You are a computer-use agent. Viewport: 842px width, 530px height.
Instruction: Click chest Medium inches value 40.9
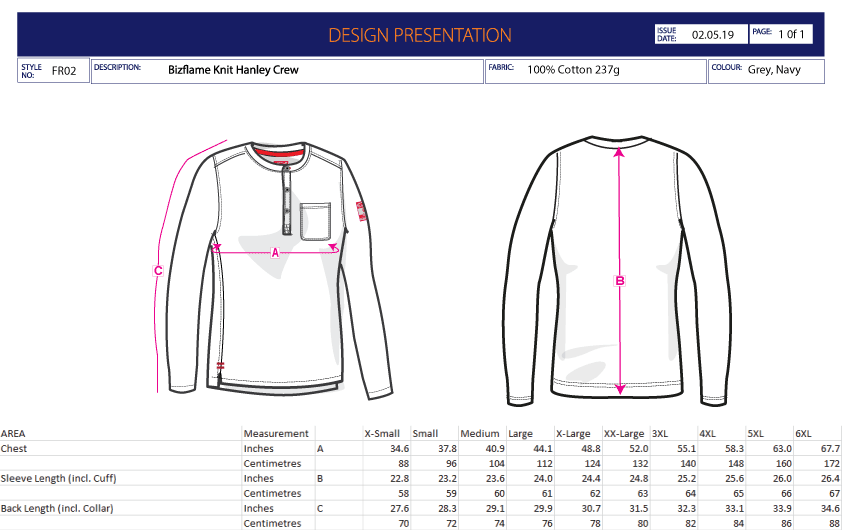[x=495, y=448]
